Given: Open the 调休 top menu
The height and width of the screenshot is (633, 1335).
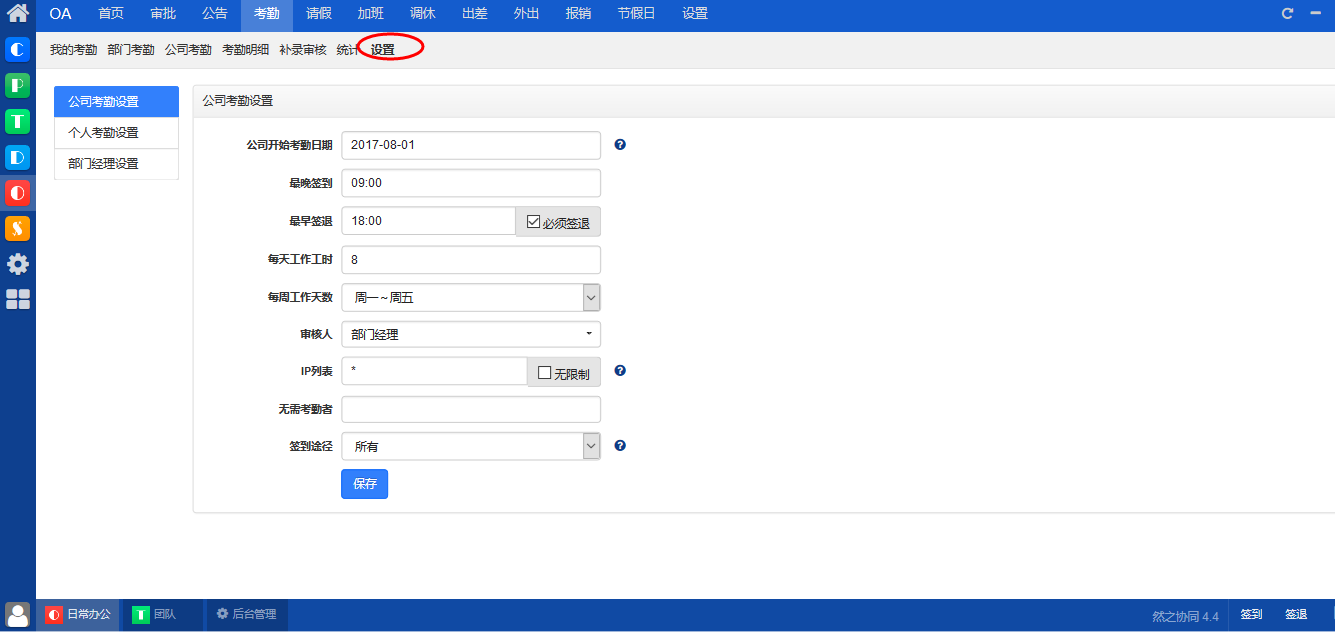Looking at the screenshot, I should pyautogui.click(x=423, y=14).
